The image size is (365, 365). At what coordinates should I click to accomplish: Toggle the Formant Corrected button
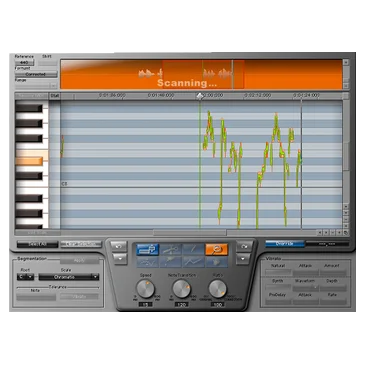36,74
